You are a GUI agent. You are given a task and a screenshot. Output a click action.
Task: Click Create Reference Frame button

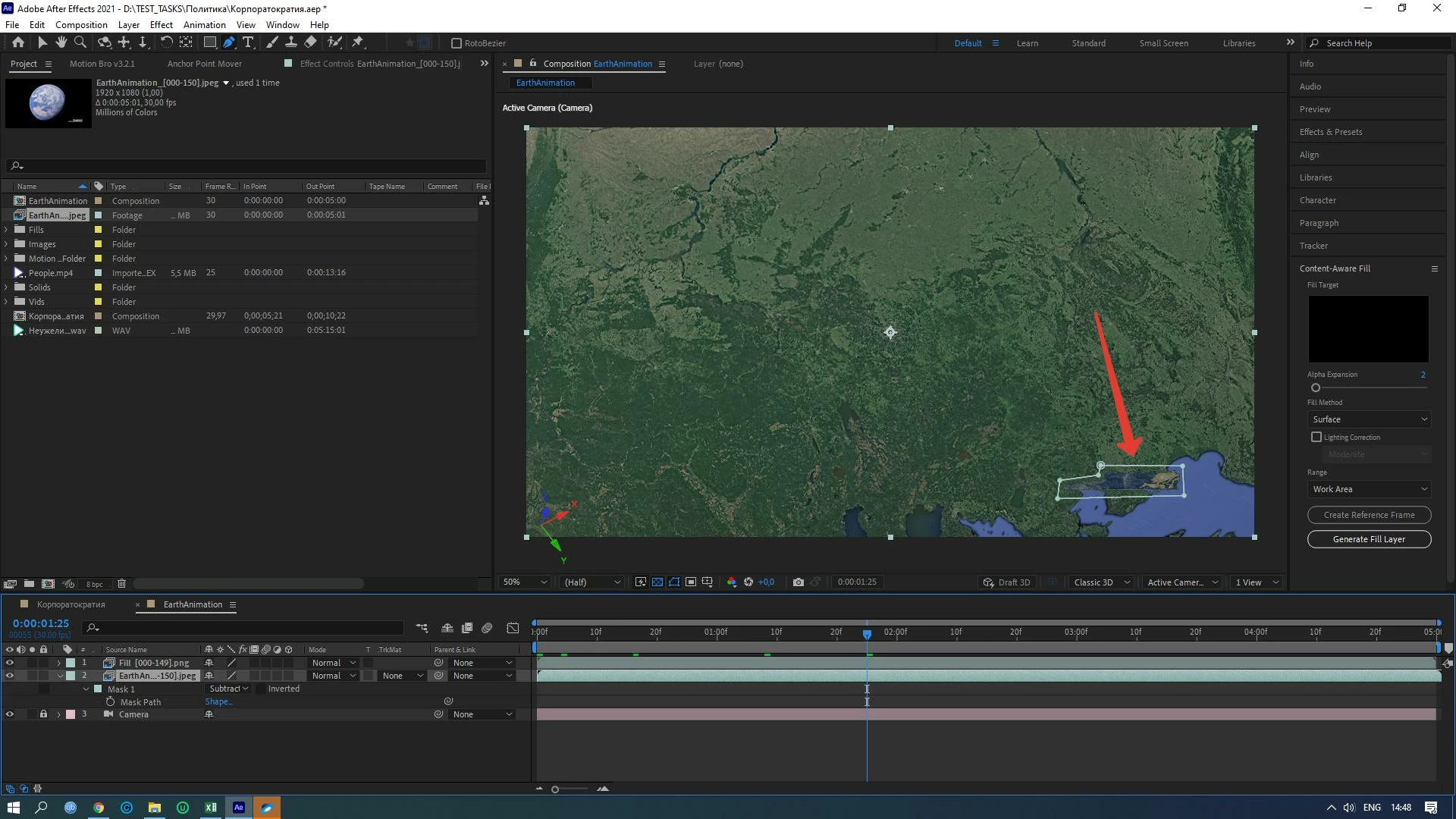(x=1369, y=515)
